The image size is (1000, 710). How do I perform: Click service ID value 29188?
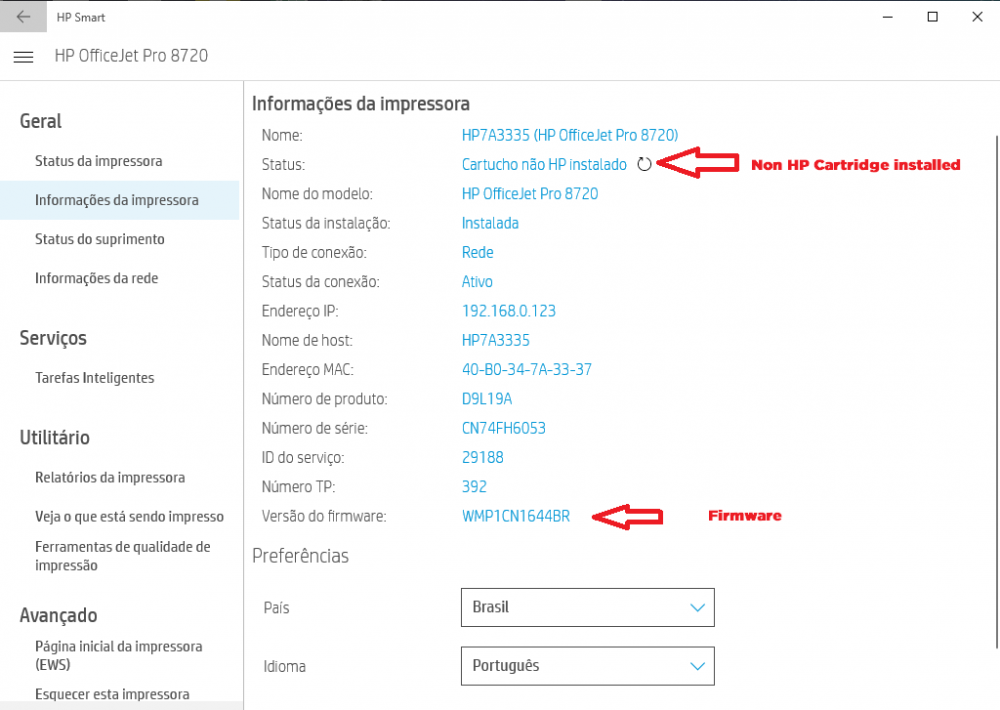pyautogui.click(x=482, y=457)
